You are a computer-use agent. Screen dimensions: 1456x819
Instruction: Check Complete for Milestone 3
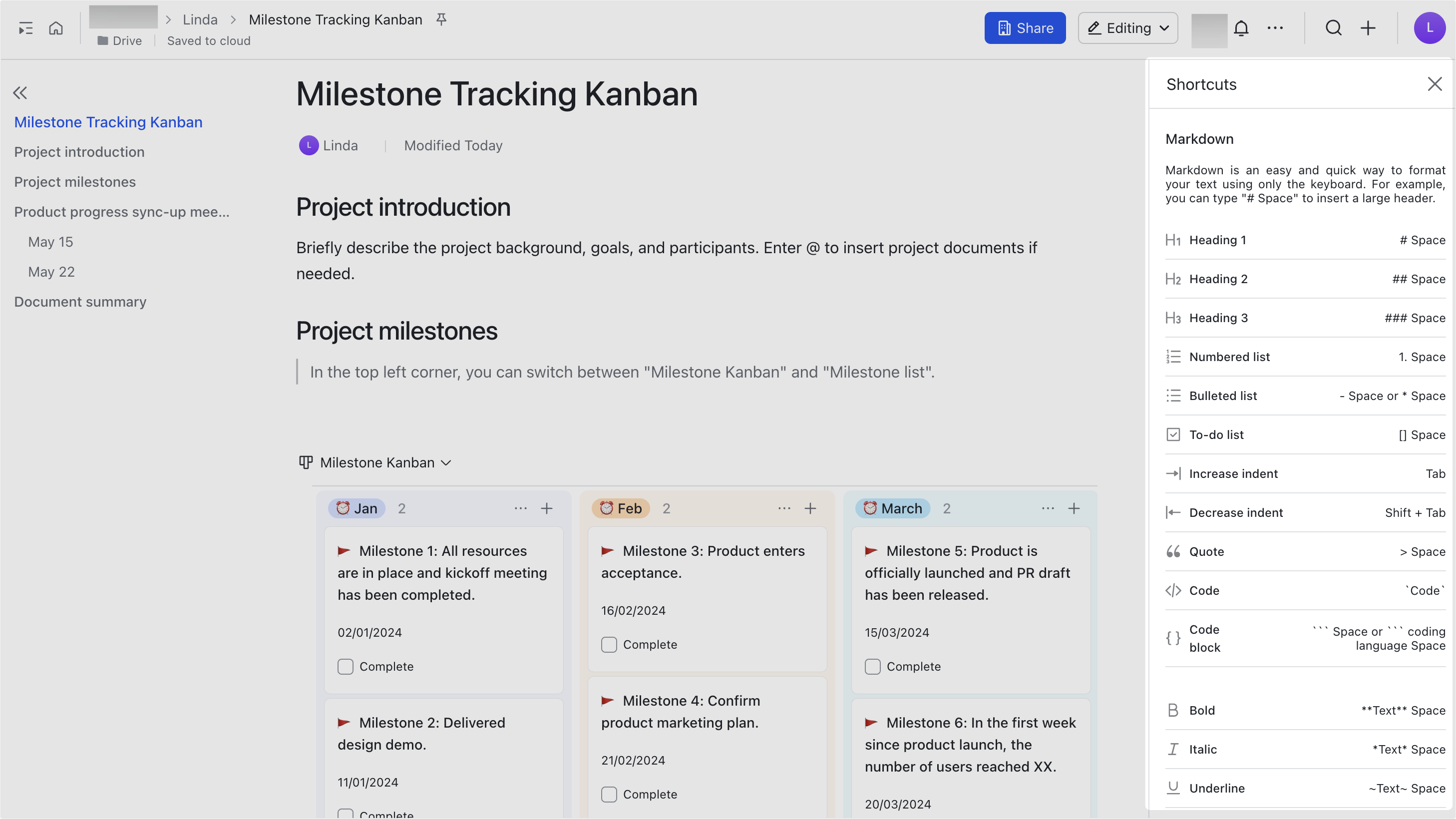[x=609, y=644]
